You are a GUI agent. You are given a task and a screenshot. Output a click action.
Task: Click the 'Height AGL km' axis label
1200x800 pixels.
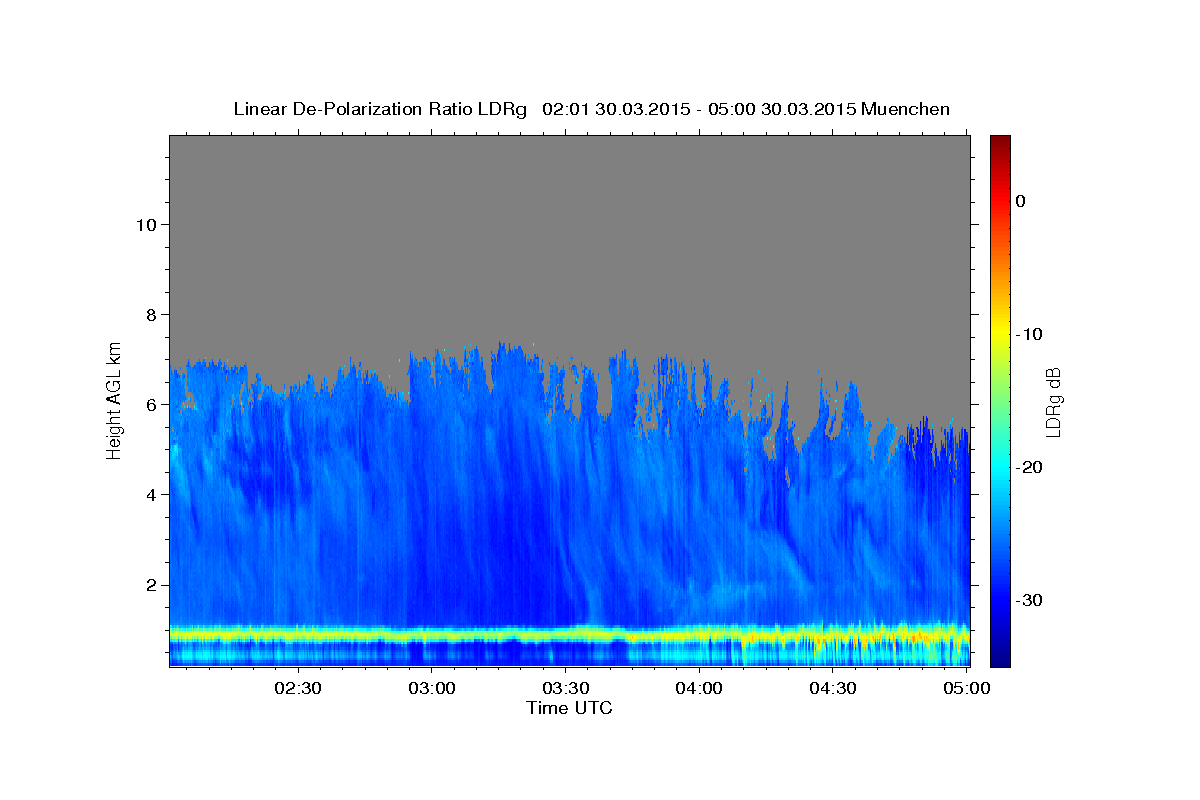pos(115,400)
